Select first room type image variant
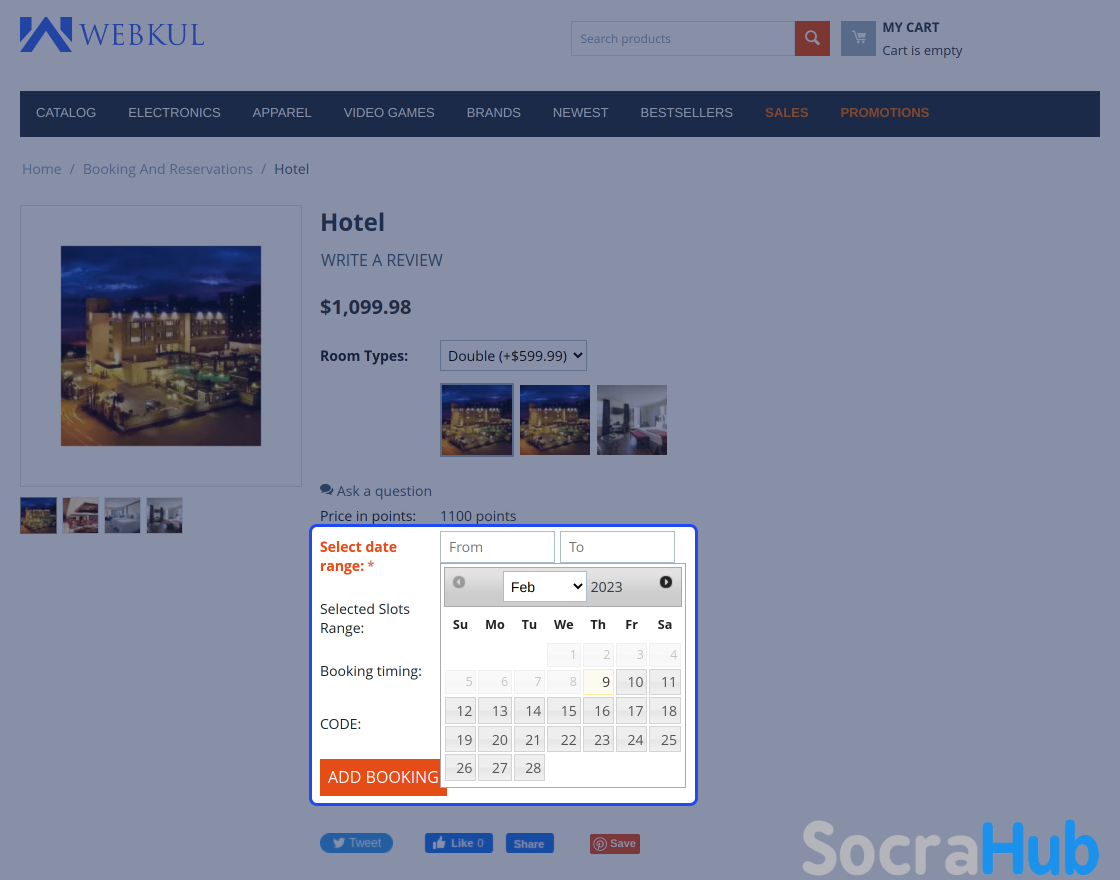Screen dimensions: 1120x880 [x=476, y=420]
